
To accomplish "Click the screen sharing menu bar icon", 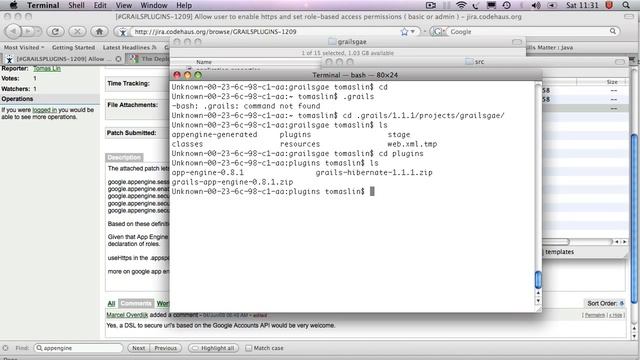I will click(x=431, y=5).
